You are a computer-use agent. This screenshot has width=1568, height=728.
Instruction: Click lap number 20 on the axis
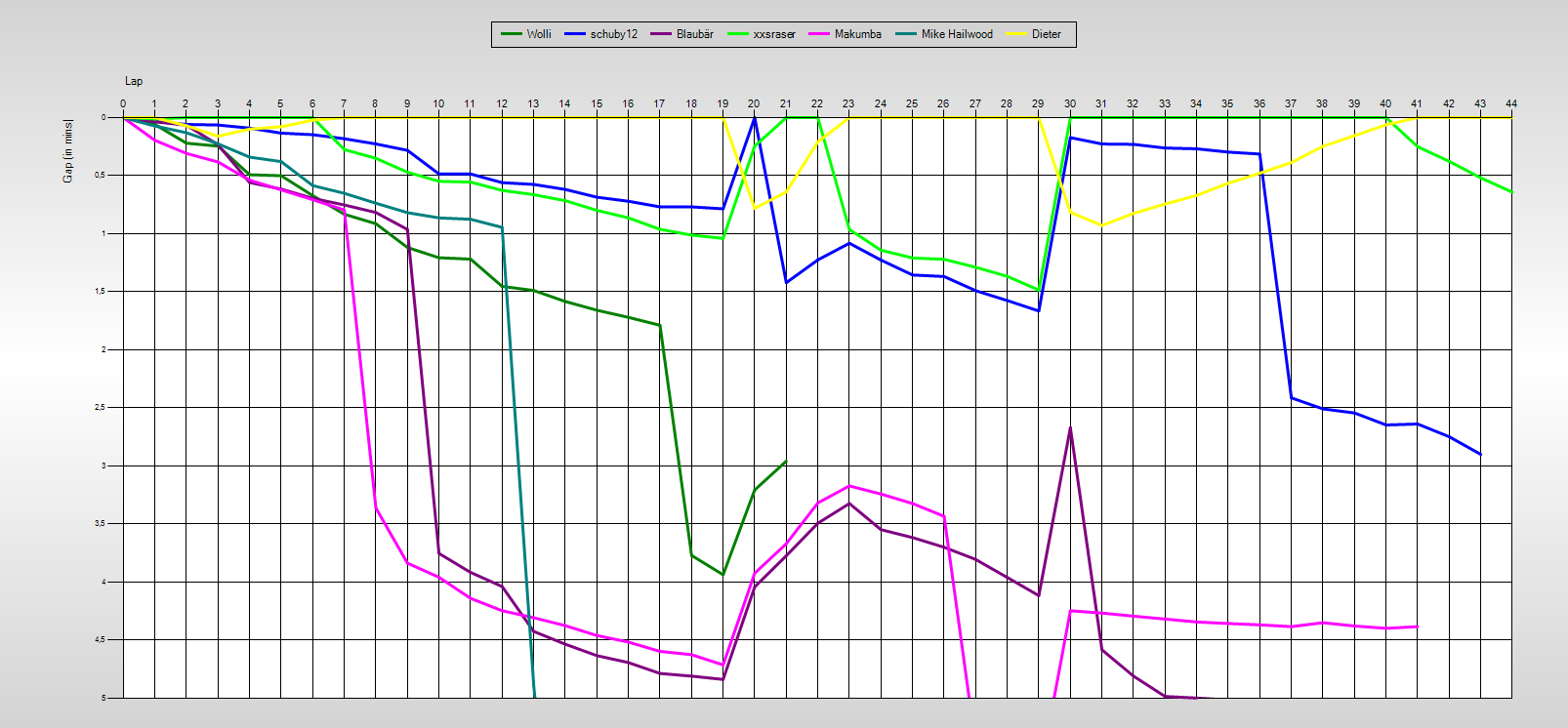[754, 103]
